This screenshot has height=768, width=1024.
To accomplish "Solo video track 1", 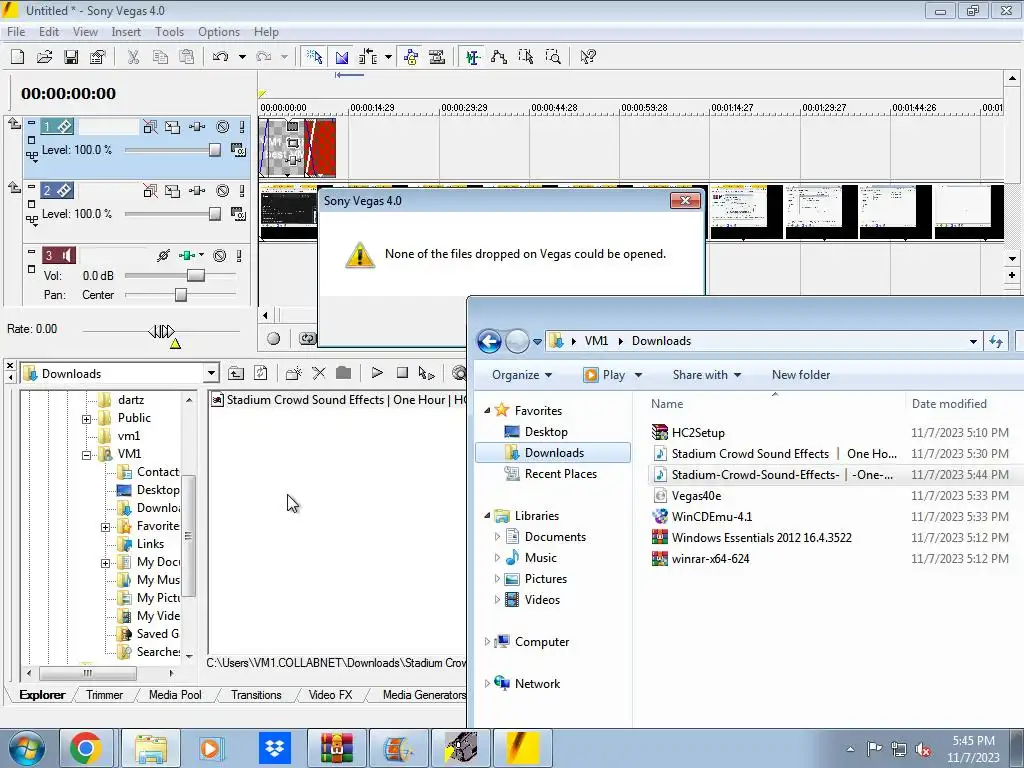I will (x=242, y=127).
